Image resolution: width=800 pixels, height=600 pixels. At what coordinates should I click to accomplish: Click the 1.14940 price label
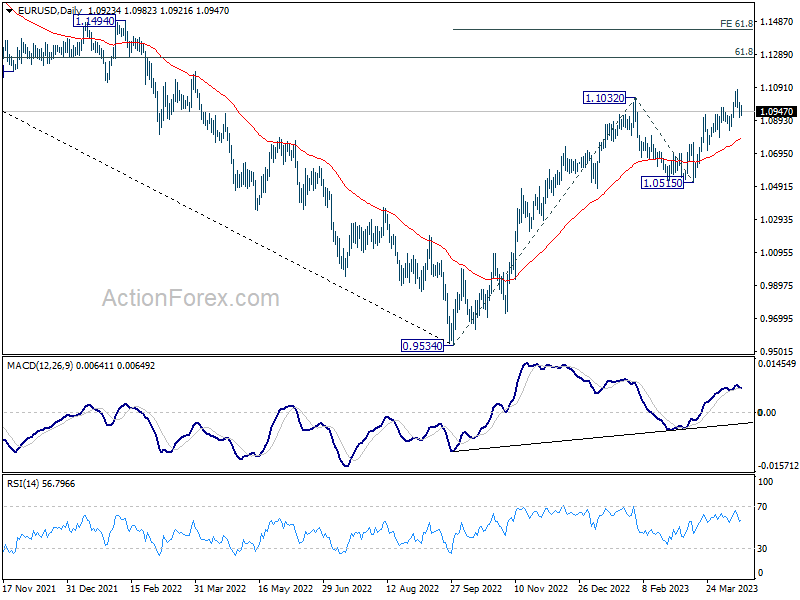(x=95, y=21)
